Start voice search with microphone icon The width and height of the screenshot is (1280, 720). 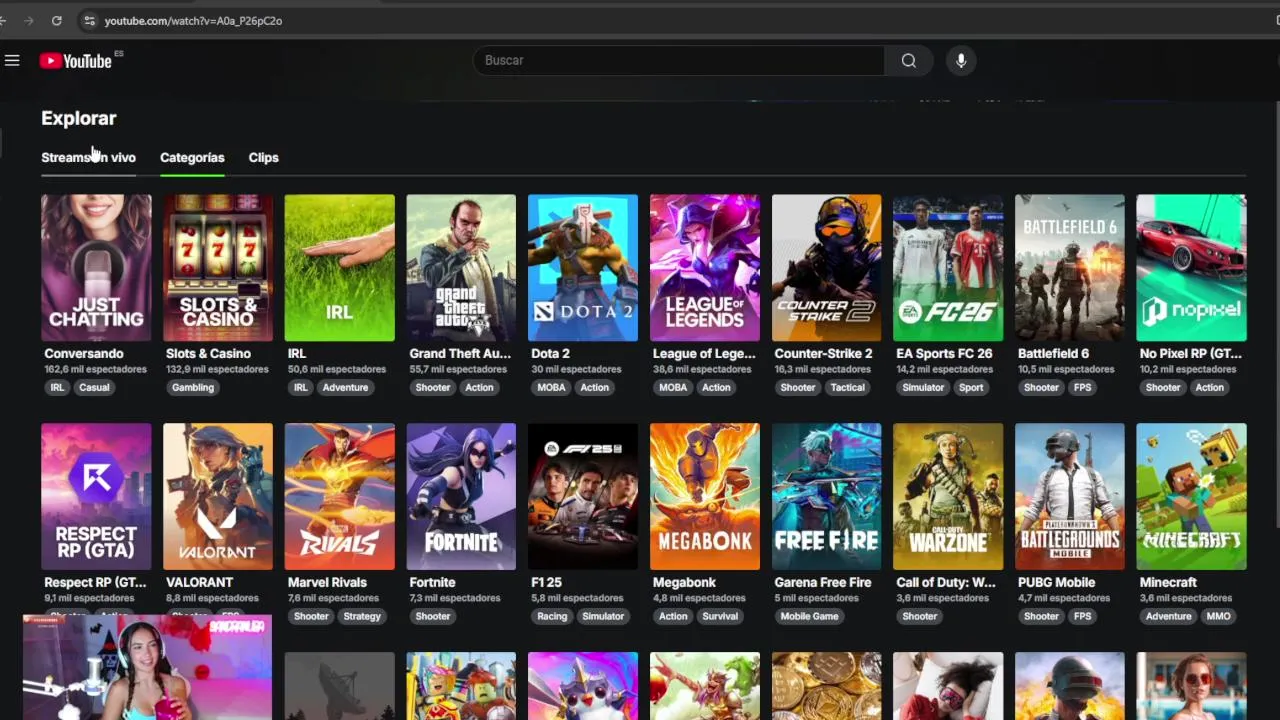point(961,61)
